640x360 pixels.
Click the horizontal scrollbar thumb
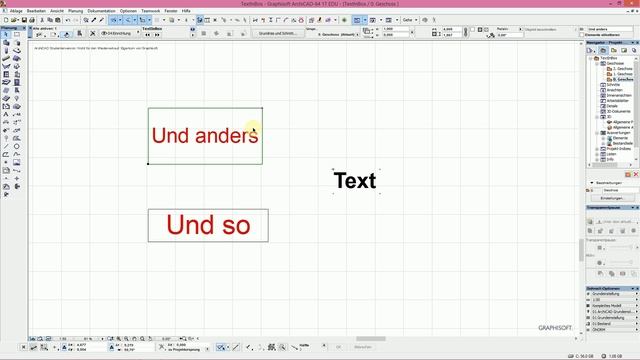pos(371,338)
